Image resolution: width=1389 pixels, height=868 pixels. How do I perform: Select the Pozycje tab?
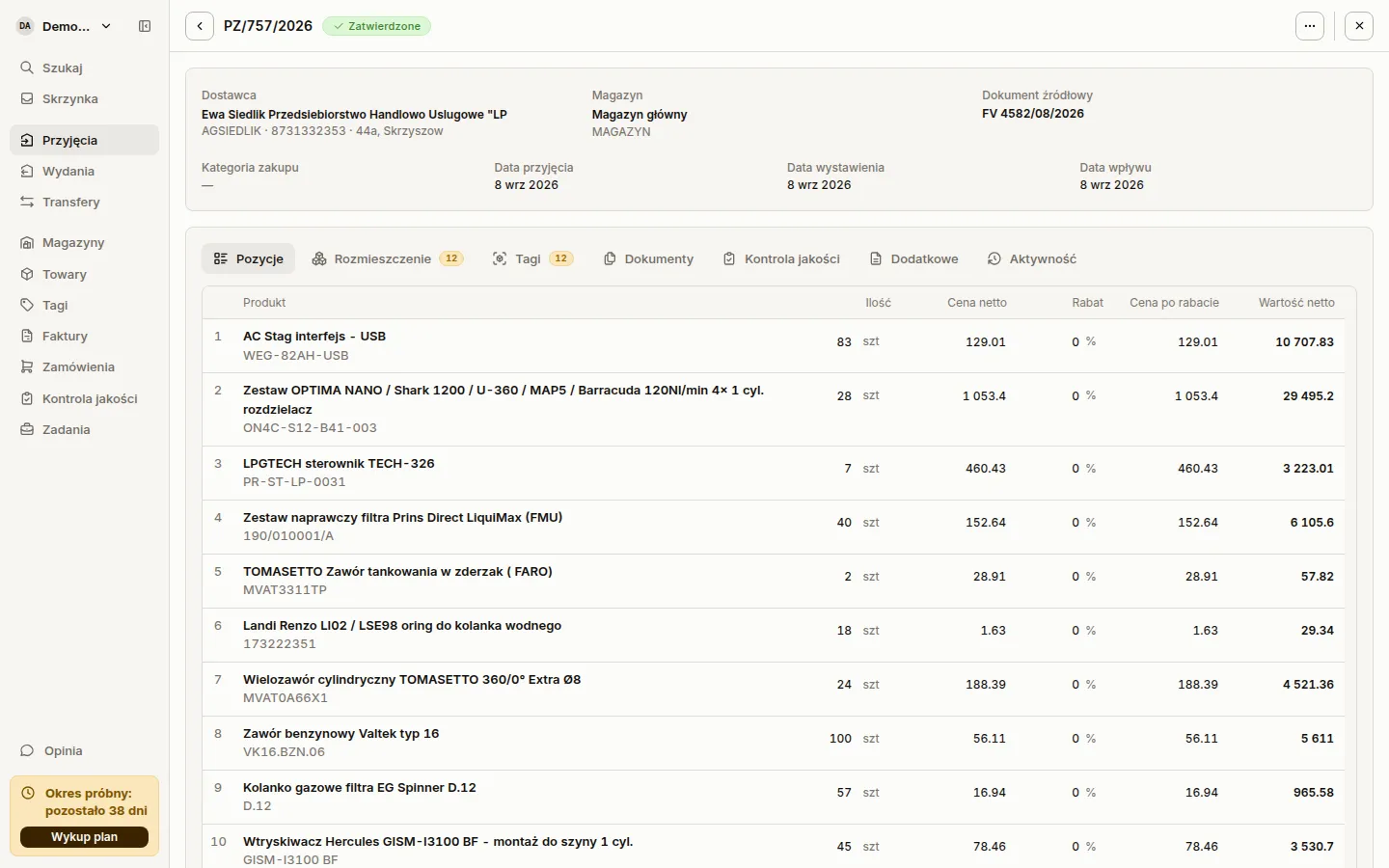[x=248, y=258]
